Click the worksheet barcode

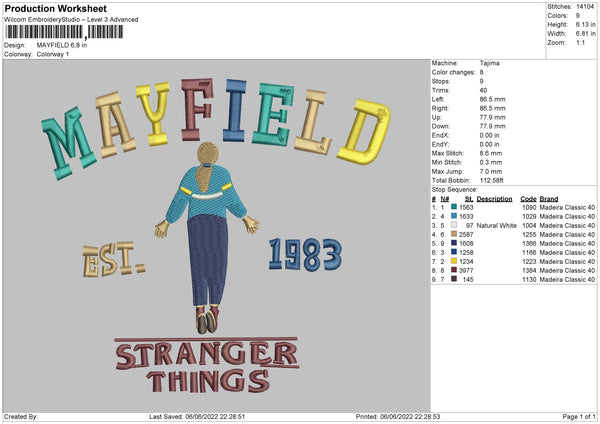point(64,32)
